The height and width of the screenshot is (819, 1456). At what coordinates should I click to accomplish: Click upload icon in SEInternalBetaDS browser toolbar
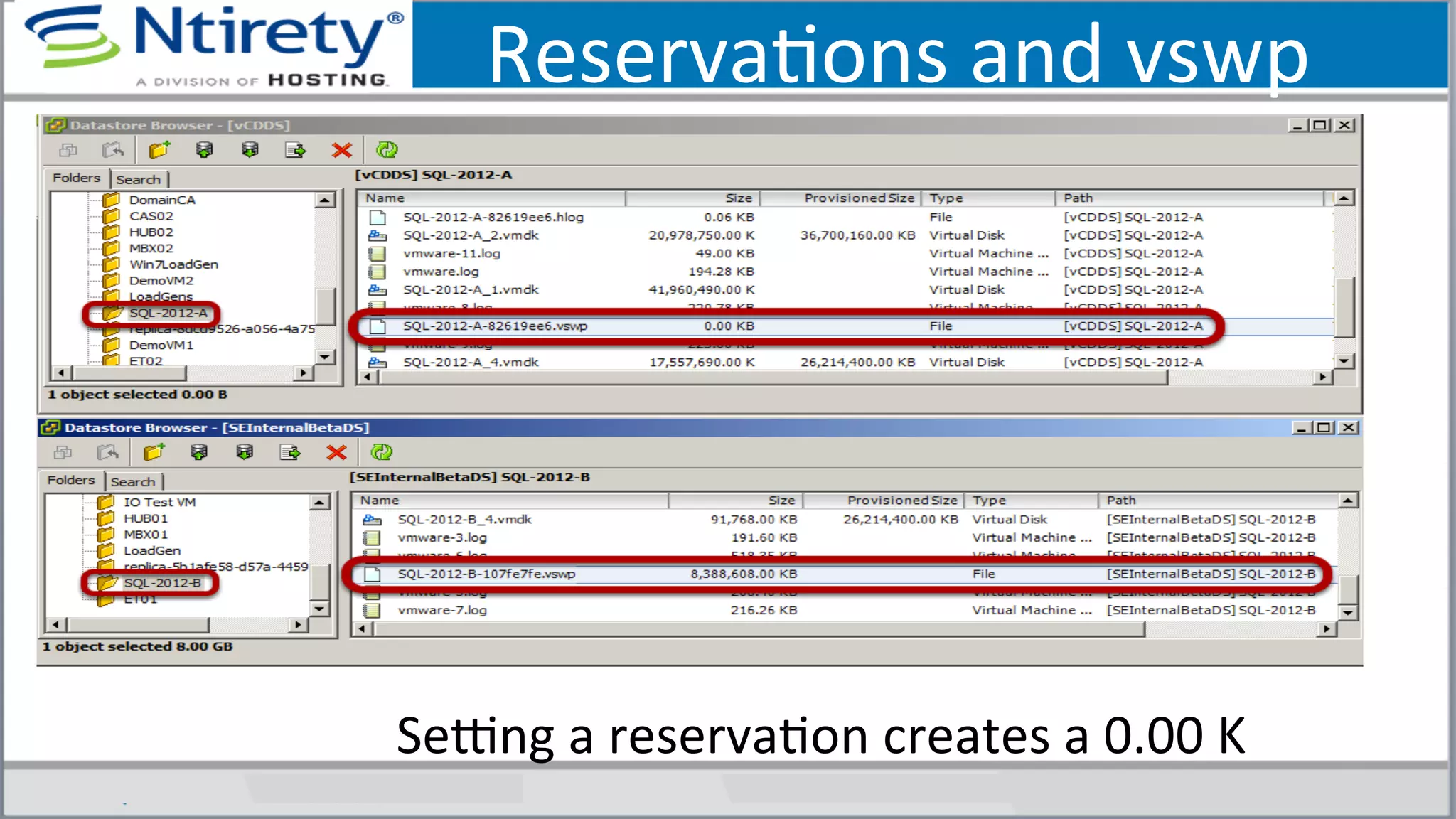pyautogui.click(x=199, y=452)
